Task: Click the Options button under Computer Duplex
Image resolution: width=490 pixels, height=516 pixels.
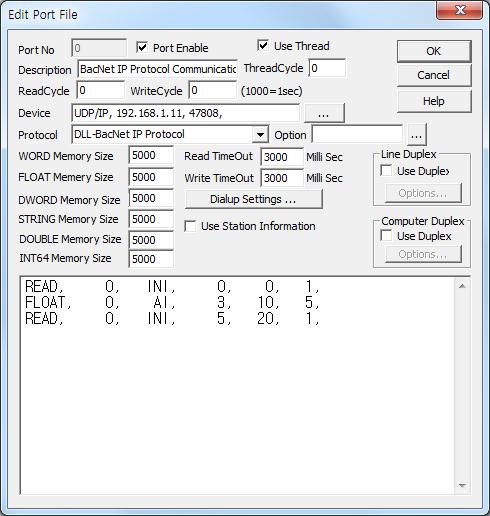Action: (x=423, y=254)
